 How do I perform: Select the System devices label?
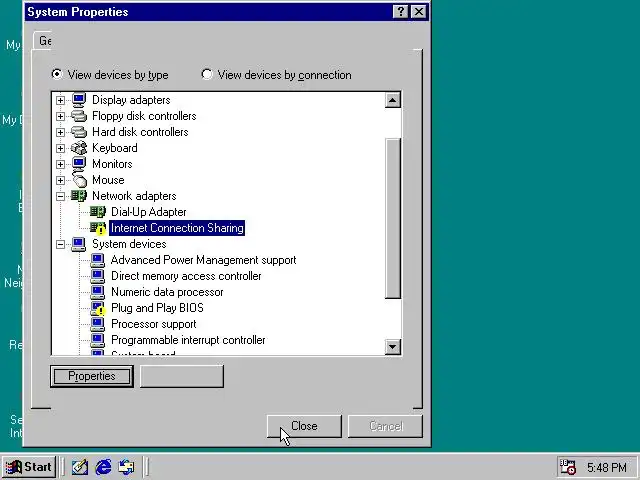pyautogui.click(x=129, y=244)
